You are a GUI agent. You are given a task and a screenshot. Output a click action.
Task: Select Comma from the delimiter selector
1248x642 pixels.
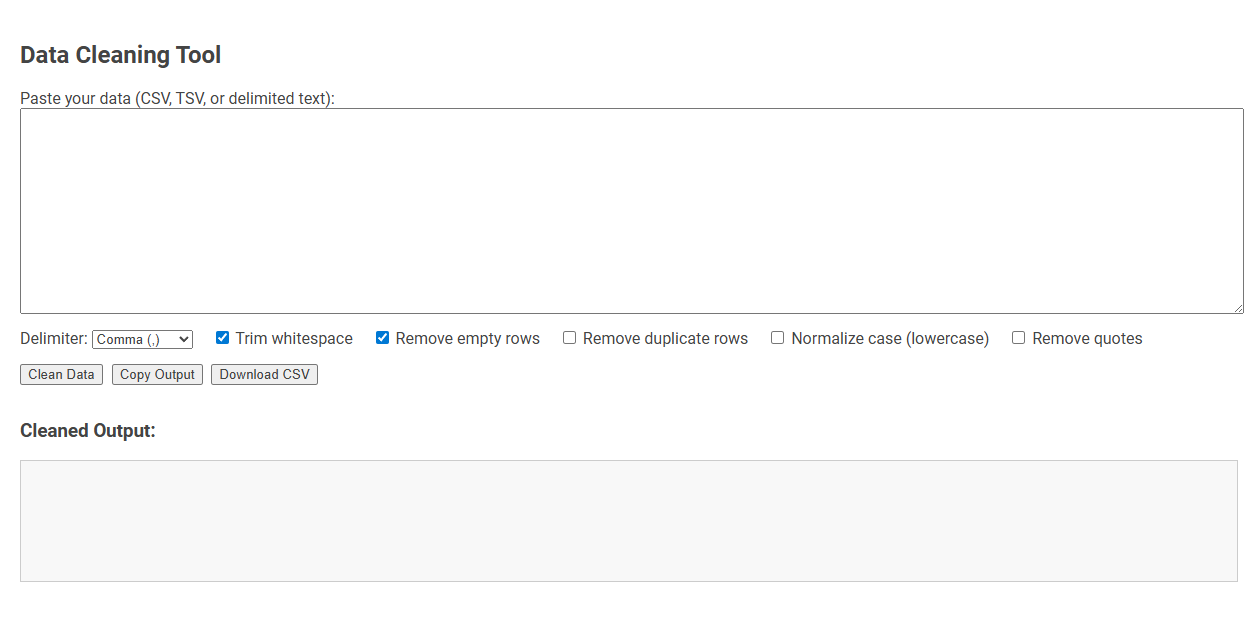(x=142, y=339)
